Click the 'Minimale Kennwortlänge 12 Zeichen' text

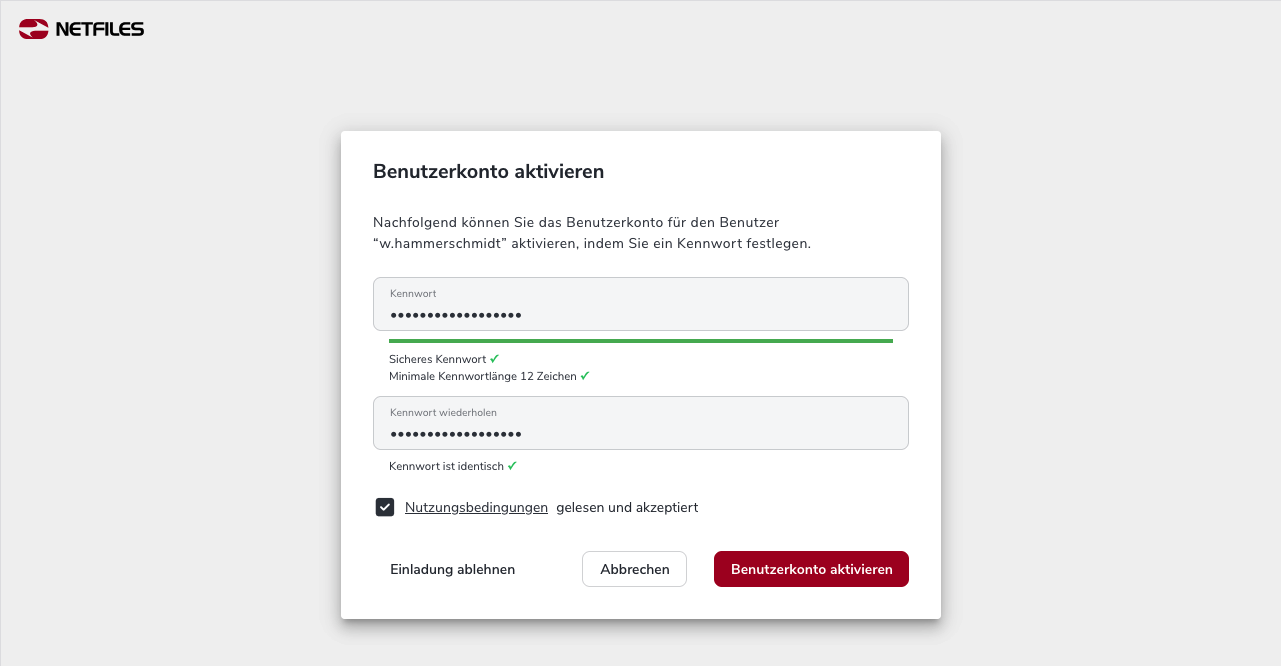click(483, 376)
